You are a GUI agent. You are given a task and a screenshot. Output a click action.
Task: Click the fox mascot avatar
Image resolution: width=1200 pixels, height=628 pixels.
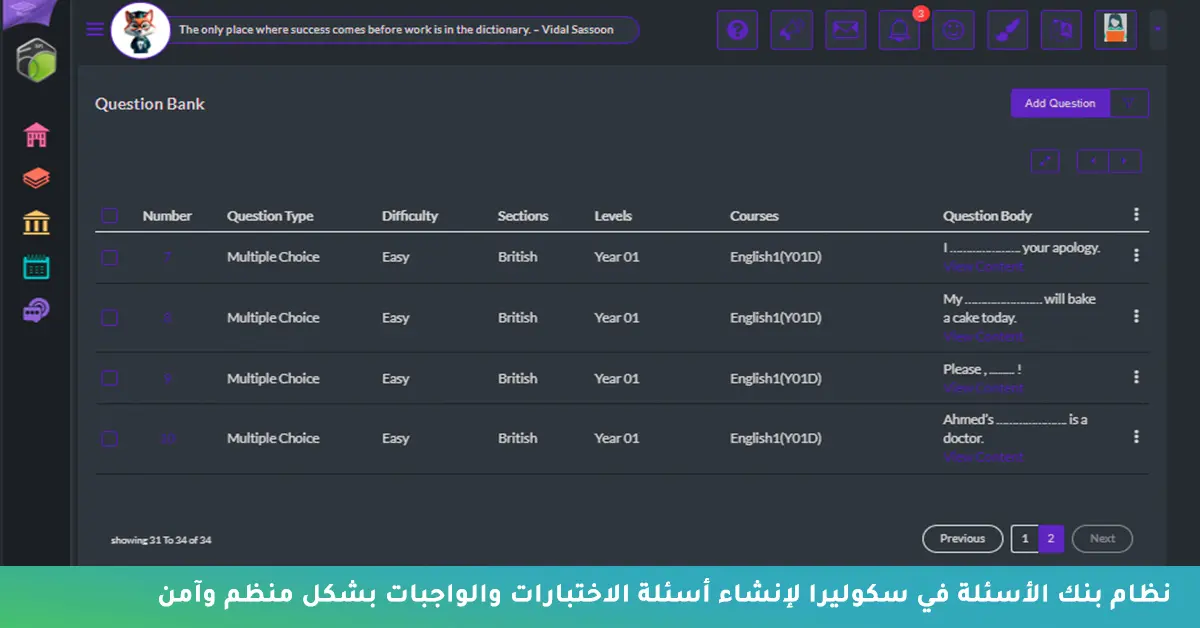pyautogui.click(x=140, y=30)
